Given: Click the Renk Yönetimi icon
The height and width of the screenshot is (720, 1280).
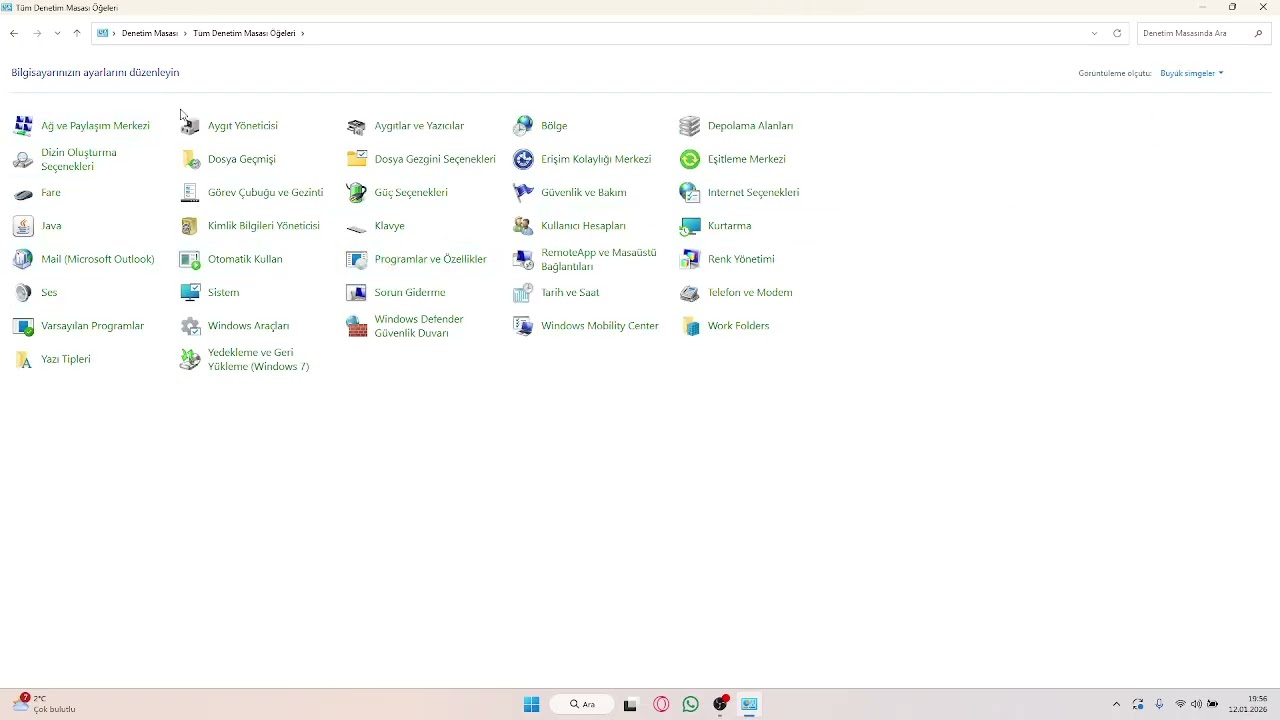Looking at the screenshot, I should pos(690,259).
